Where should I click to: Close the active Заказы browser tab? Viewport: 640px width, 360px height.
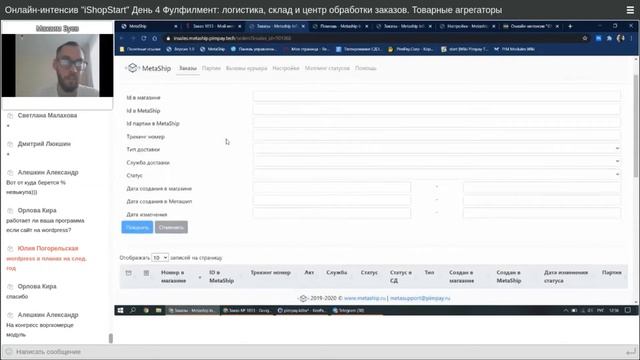click(x=303, y=26)
